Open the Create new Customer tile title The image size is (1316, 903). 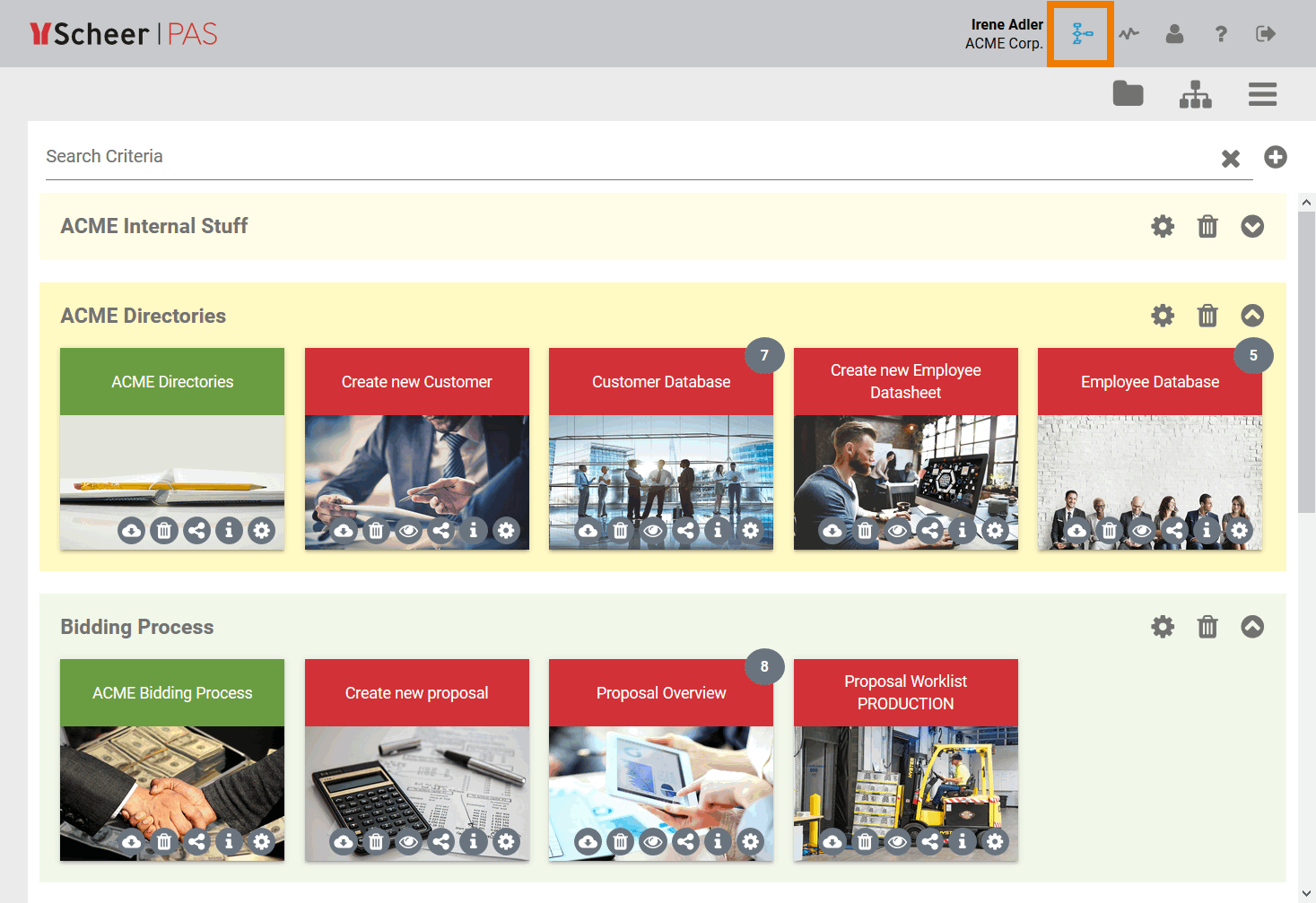[417, 382]
